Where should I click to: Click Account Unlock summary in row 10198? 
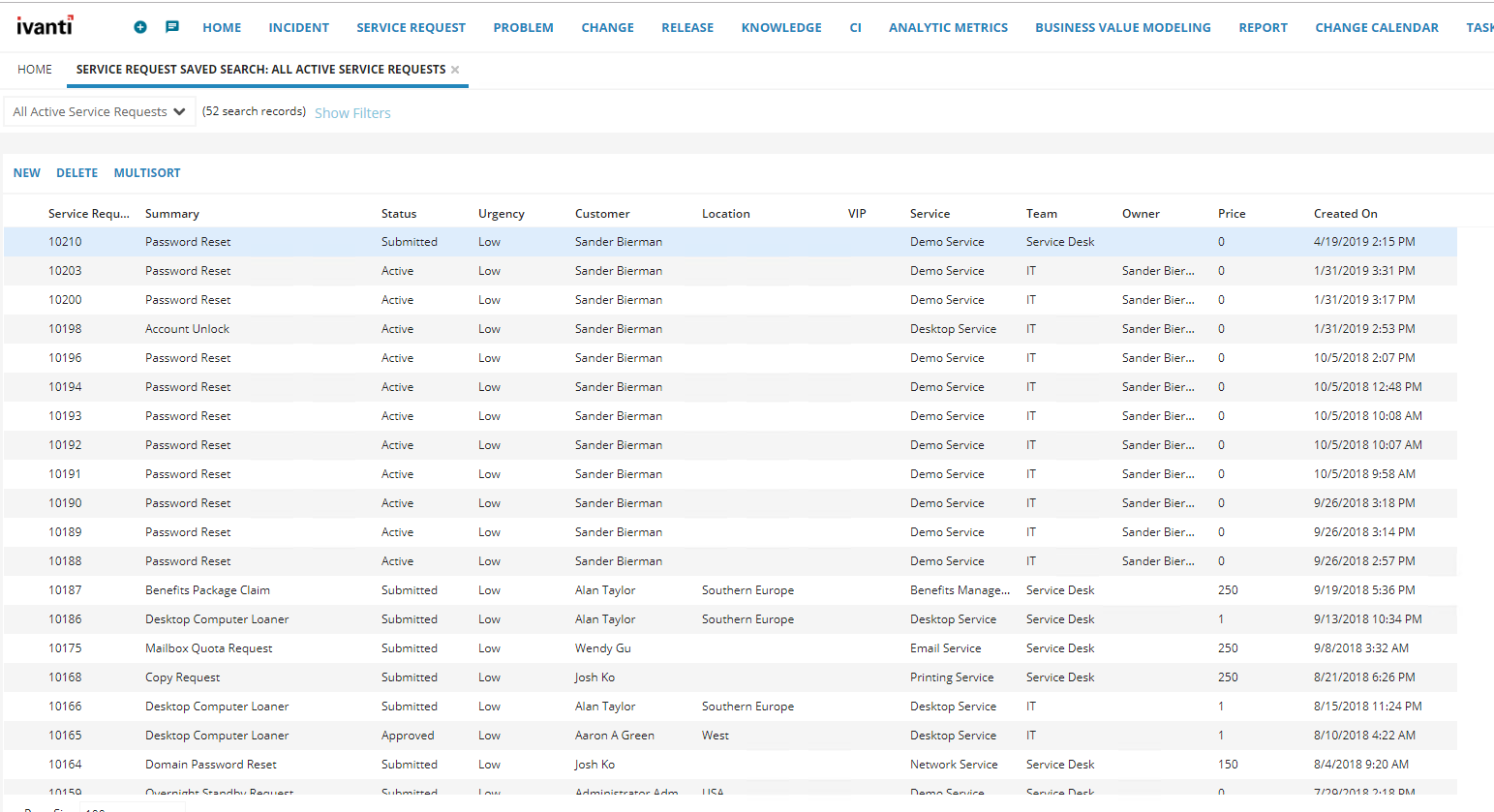pyautogui.click(x=187, y=329)
